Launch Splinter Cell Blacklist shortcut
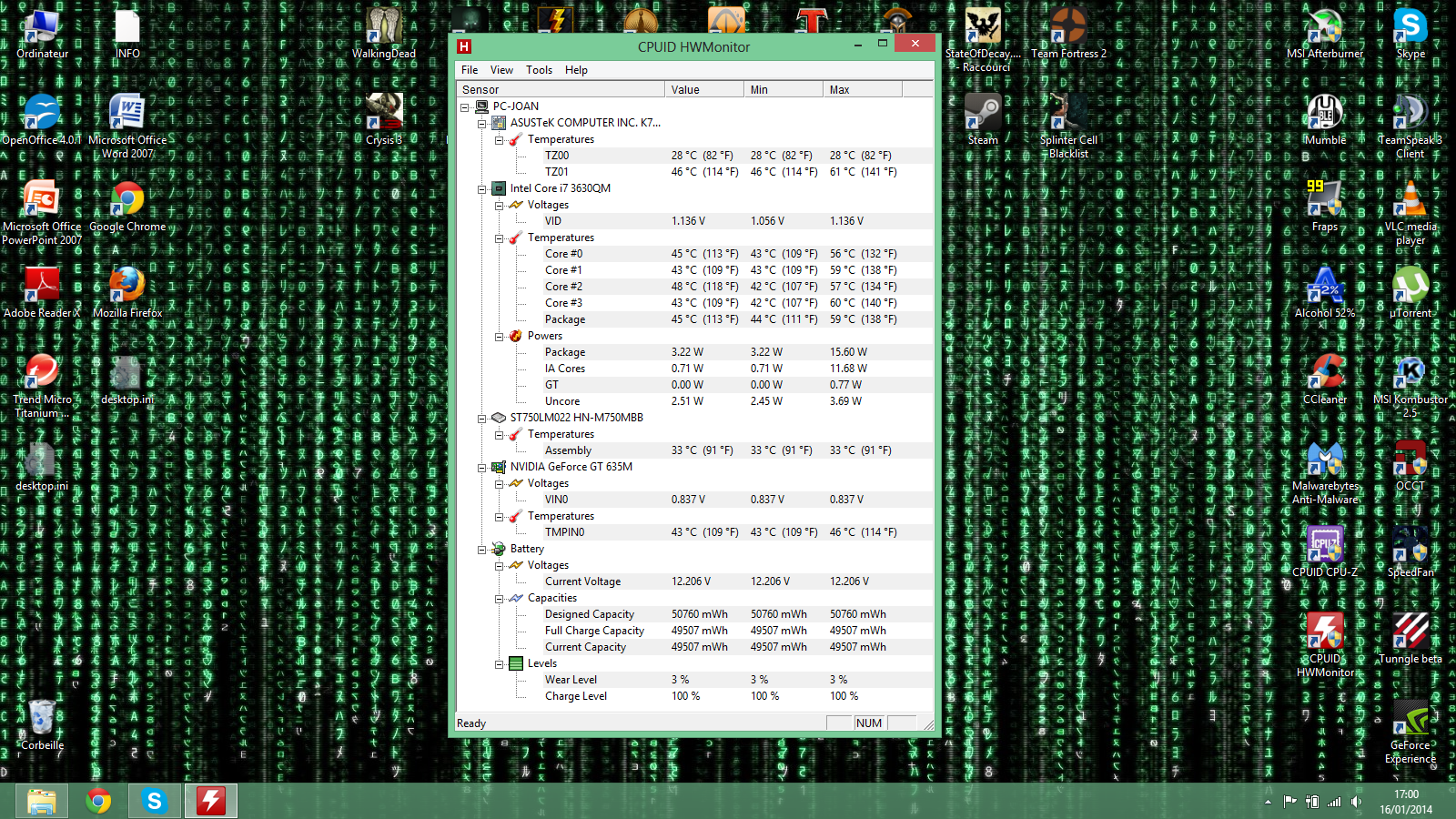Screen dimensions: 1456x819 click(1068, 126)
